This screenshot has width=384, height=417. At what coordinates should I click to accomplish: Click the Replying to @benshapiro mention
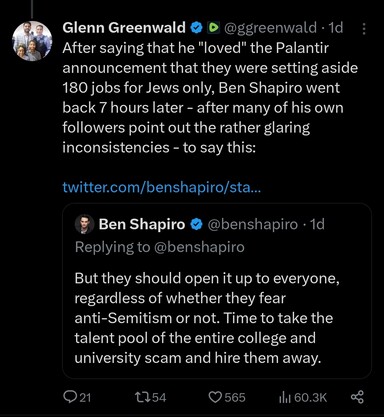(x=200, y=247)
